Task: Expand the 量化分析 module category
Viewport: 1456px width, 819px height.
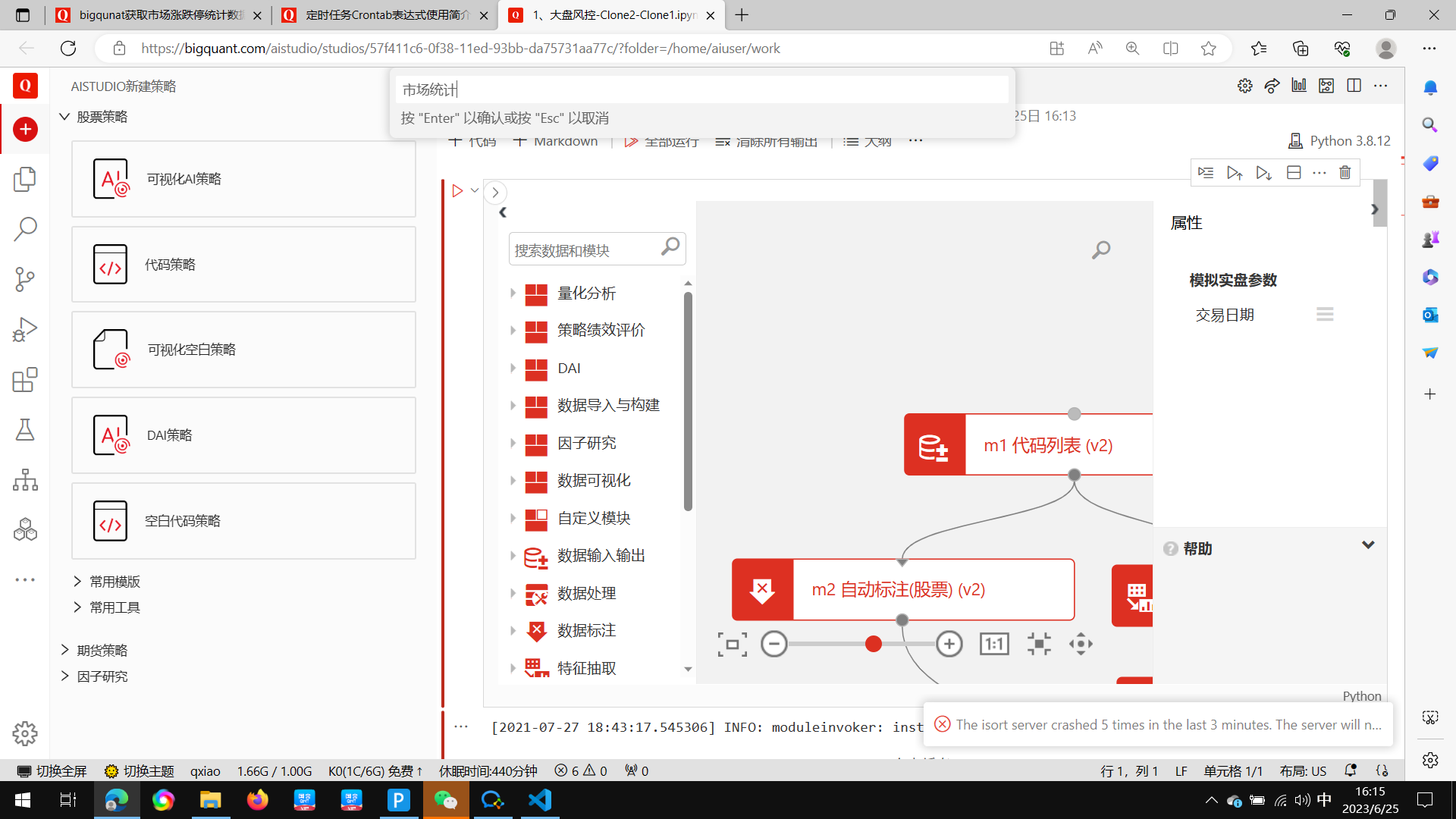Action: tap(513, 293)
